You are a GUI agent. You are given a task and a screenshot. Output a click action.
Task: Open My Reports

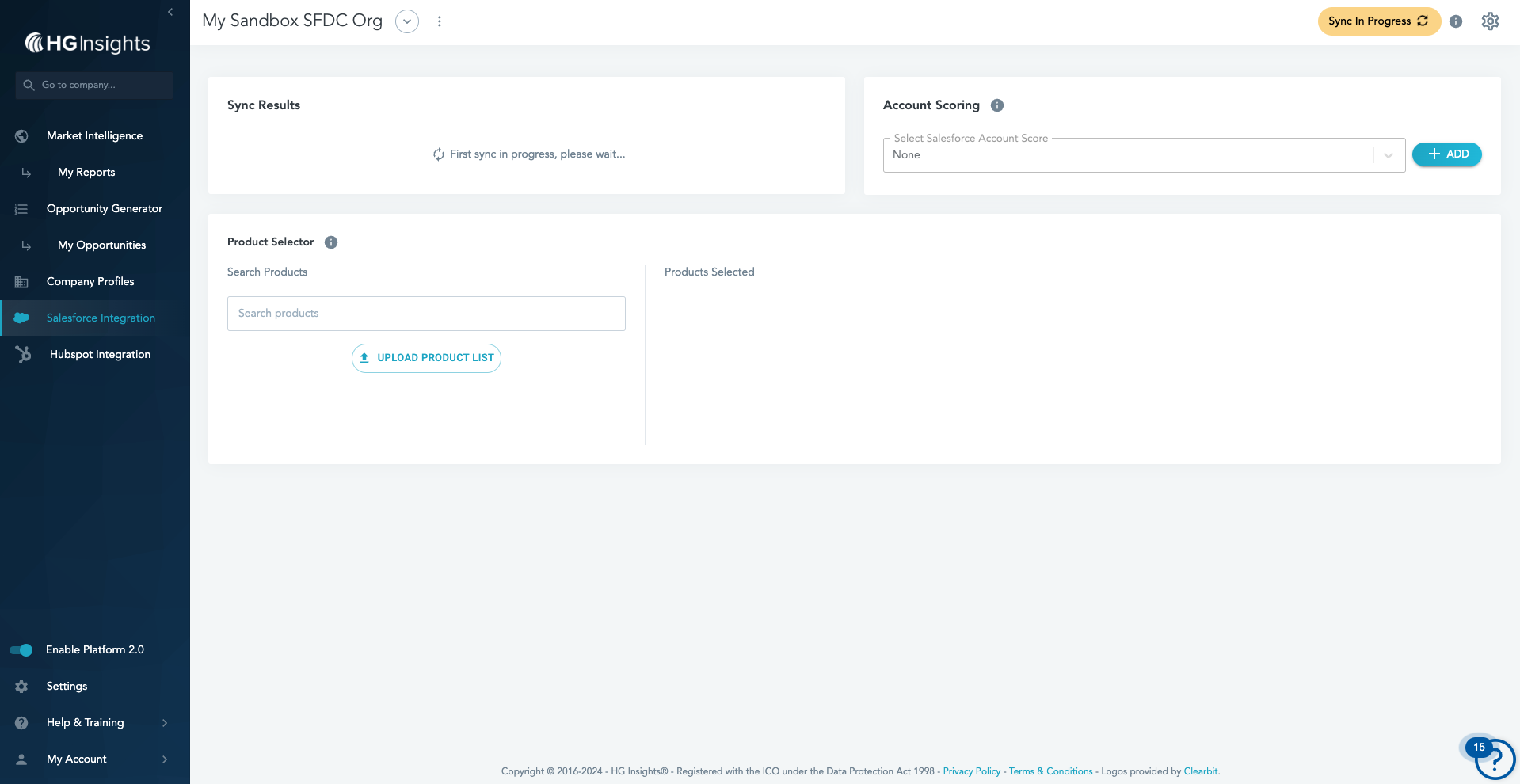(86, 172)
